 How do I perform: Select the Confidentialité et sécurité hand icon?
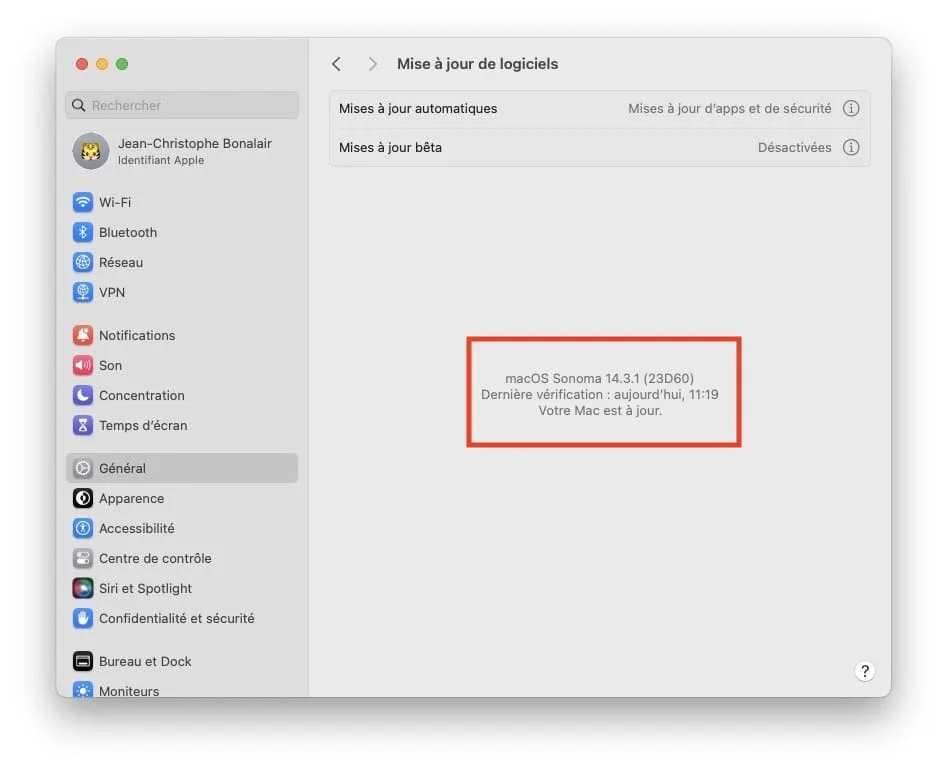click(x=83, y=618)
